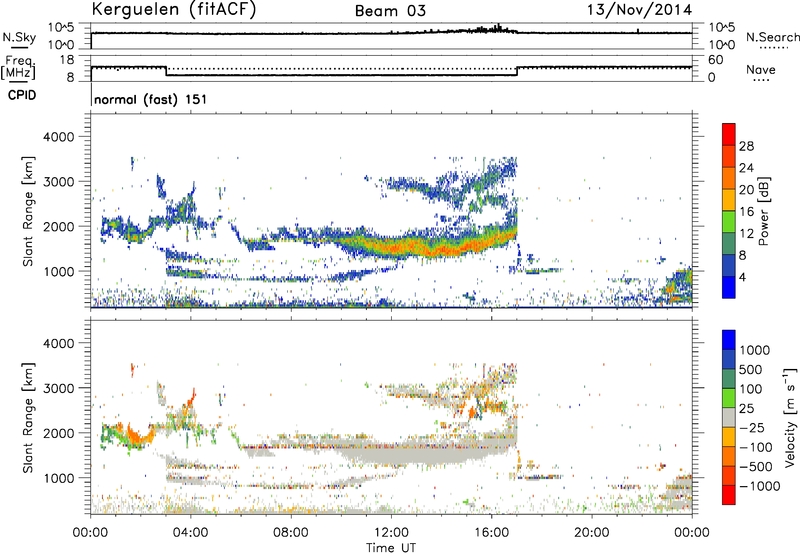Click the "N.Sky" legend label
Viewport: 800px width, 554px height.
click(x=19, y=37)
